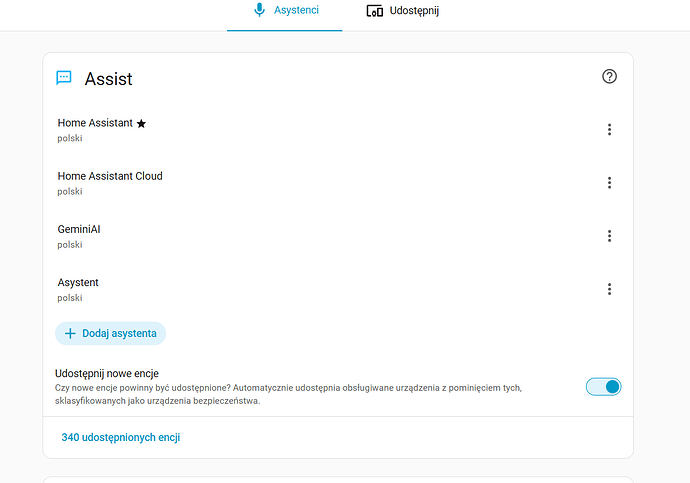Open the three-dot menu for GeminiAI
Viewport: 690px width, 483px height.
coord(609,236)
